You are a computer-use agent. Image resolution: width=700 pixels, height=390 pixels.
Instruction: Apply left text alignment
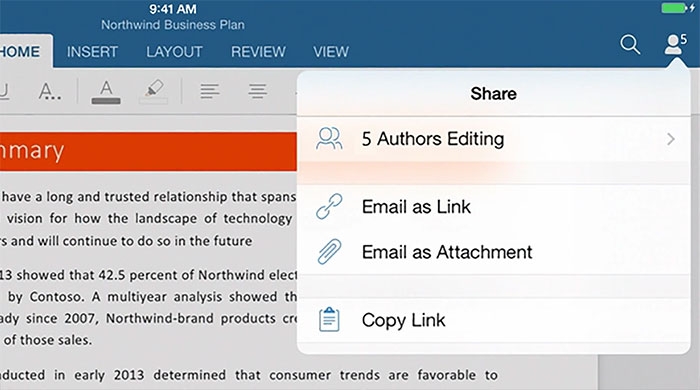click(209, 91)
